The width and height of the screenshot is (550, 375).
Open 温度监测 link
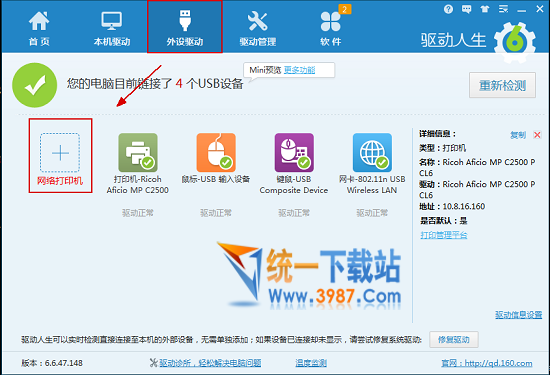pos(311,363)
